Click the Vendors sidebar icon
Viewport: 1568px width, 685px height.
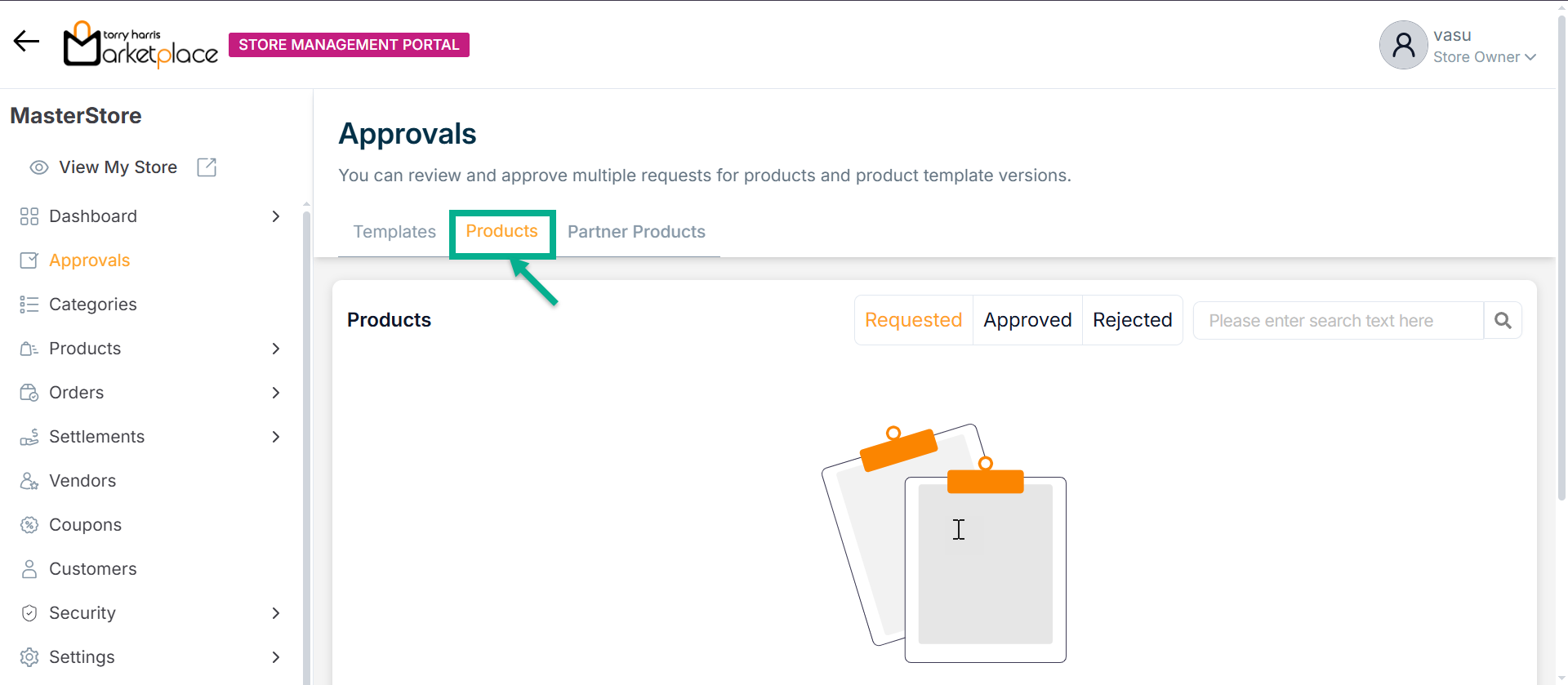click(29, 481)
